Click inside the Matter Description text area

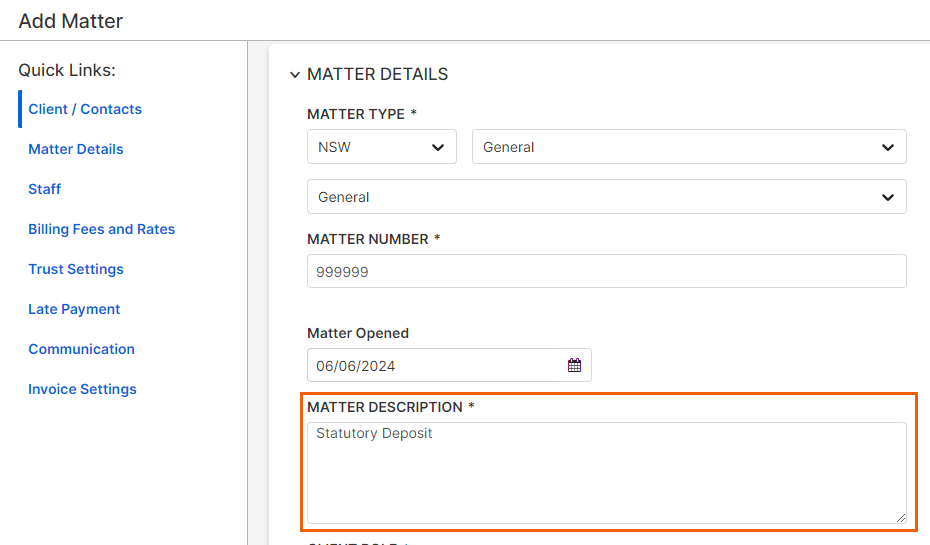coord(606,472)
